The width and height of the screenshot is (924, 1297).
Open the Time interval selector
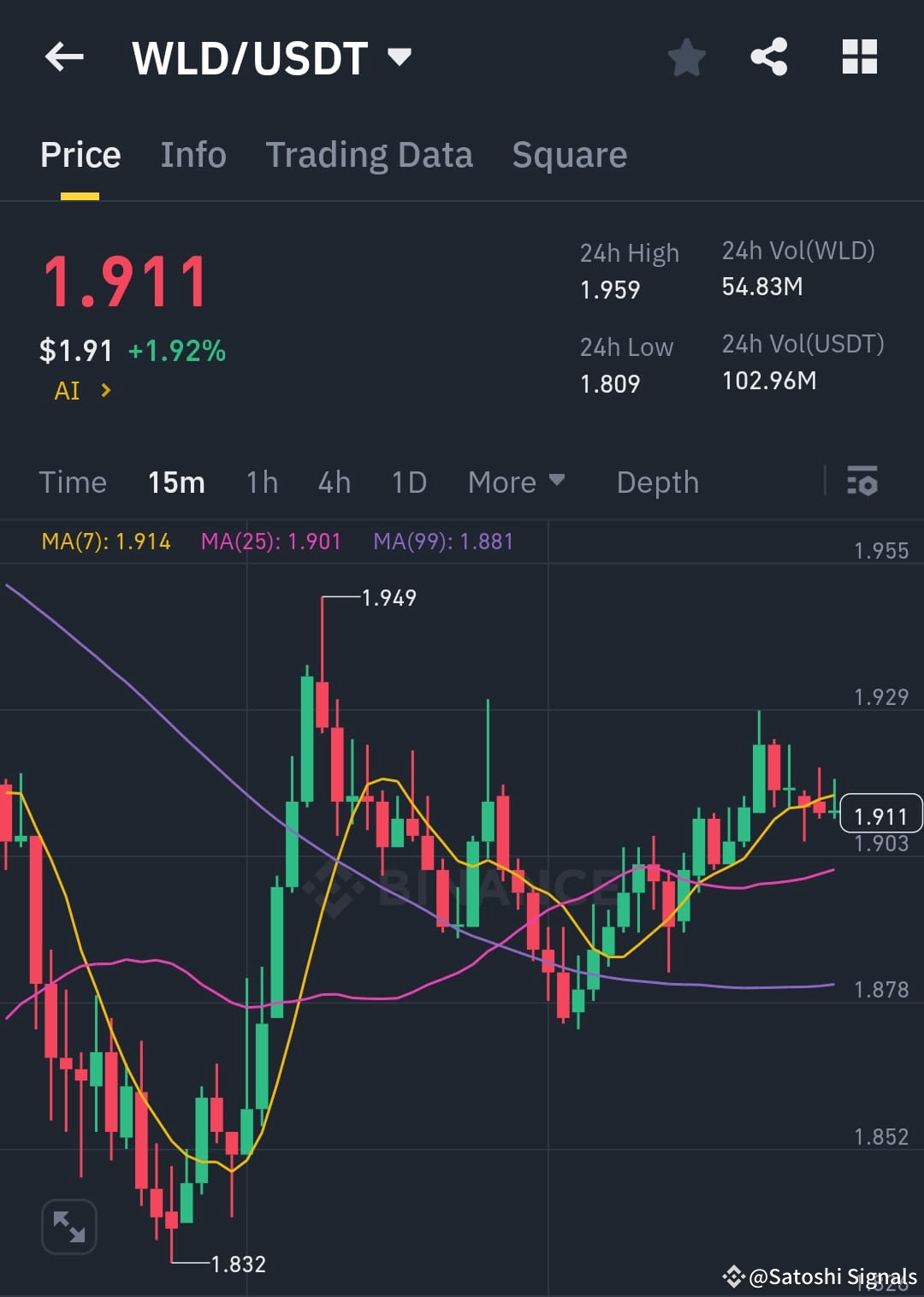73,483
